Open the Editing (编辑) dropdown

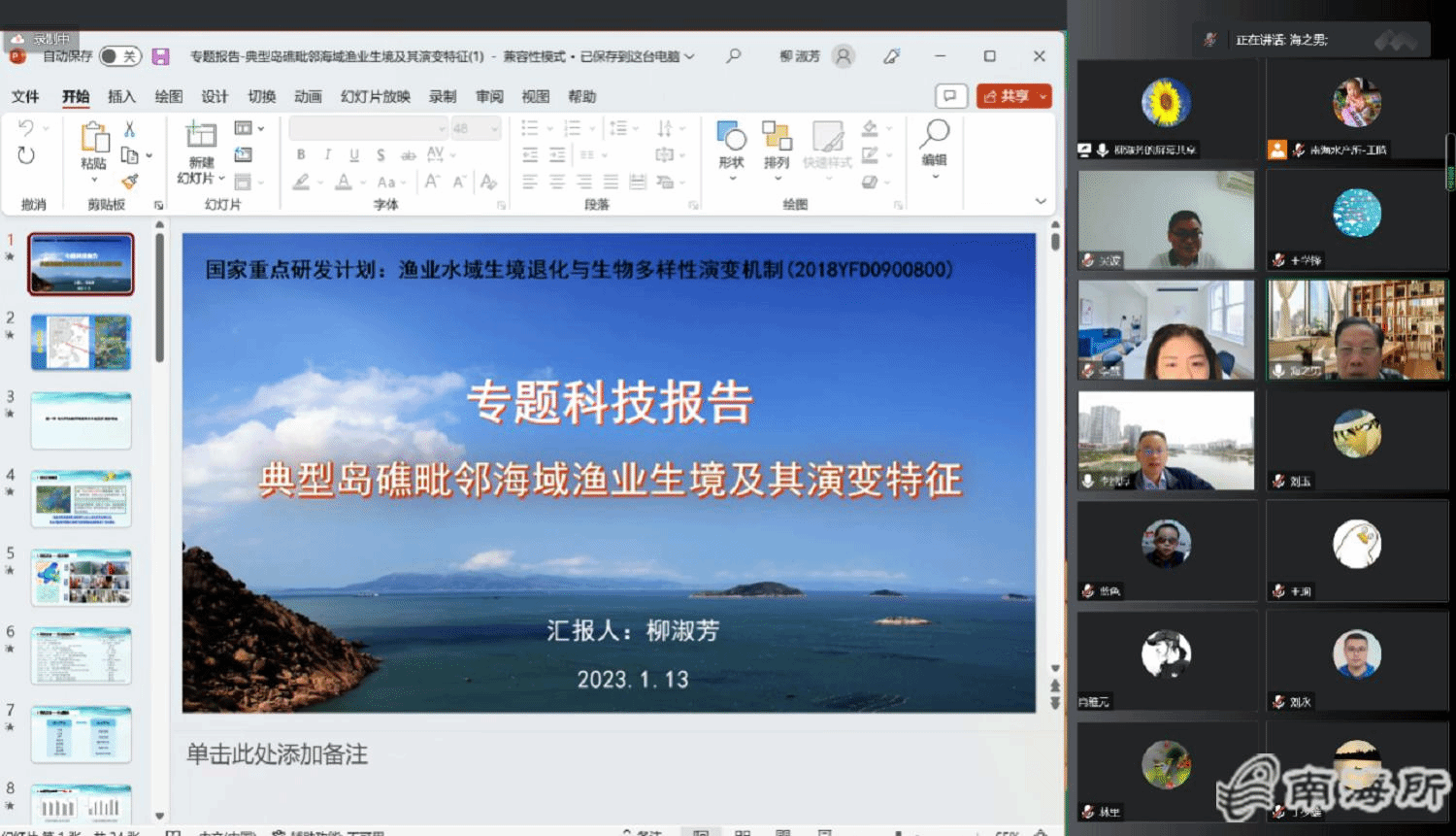click(934, 146)
